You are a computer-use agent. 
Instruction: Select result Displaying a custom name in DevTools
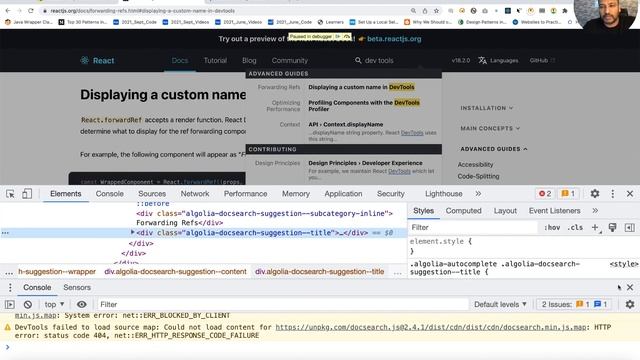pos(361,87)
